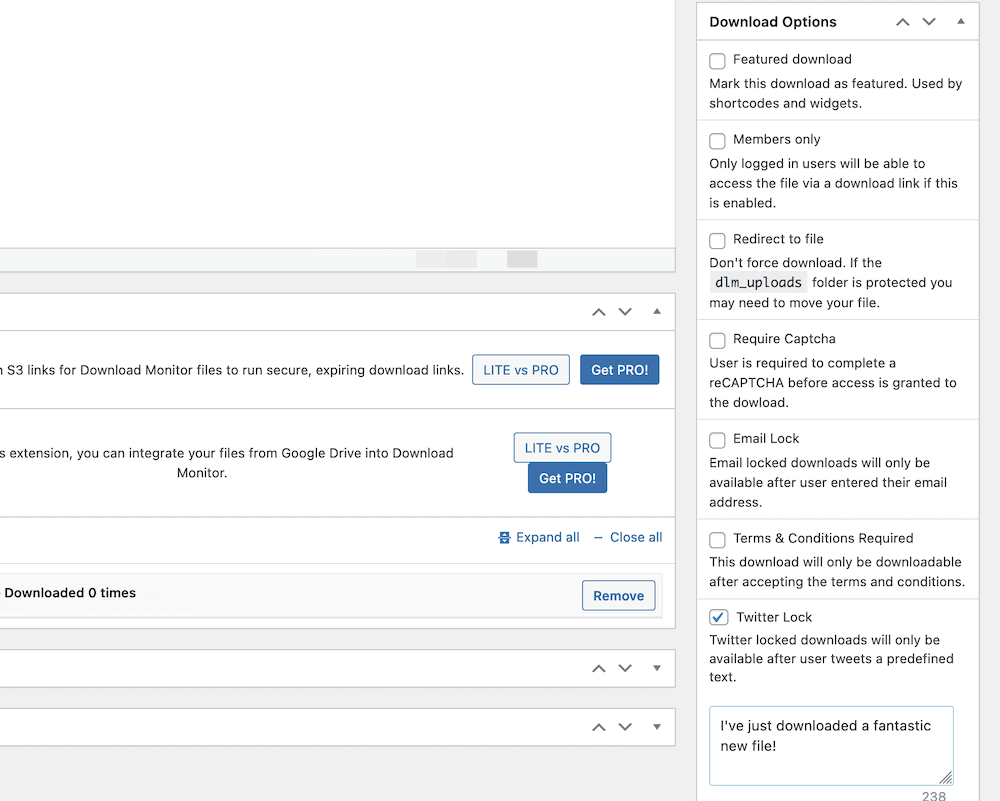Open LITE vs PRO for S3 links

(x=521, y=370)
